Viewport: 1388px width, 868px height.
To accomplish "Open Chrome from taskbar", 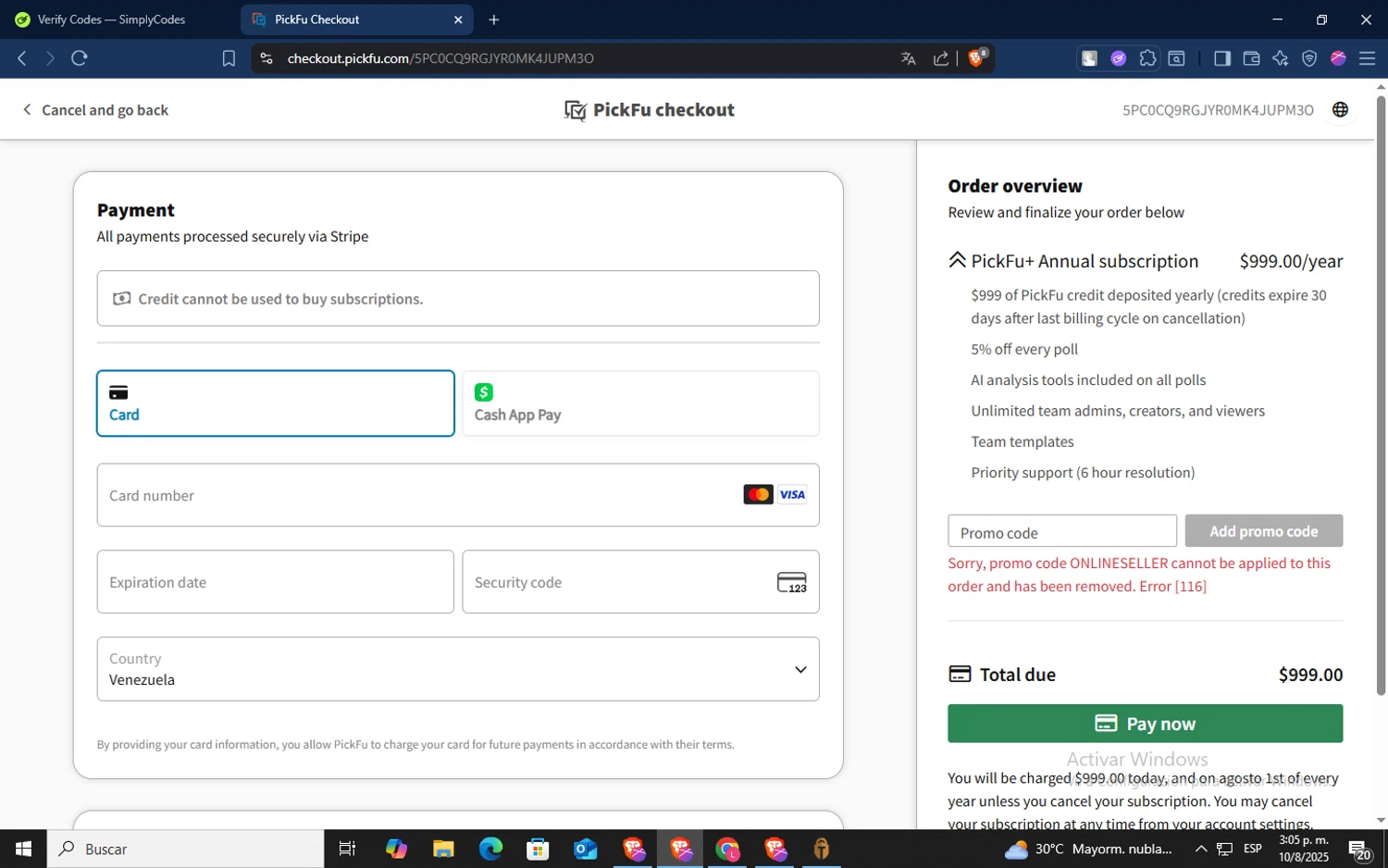I will point(727,849).
